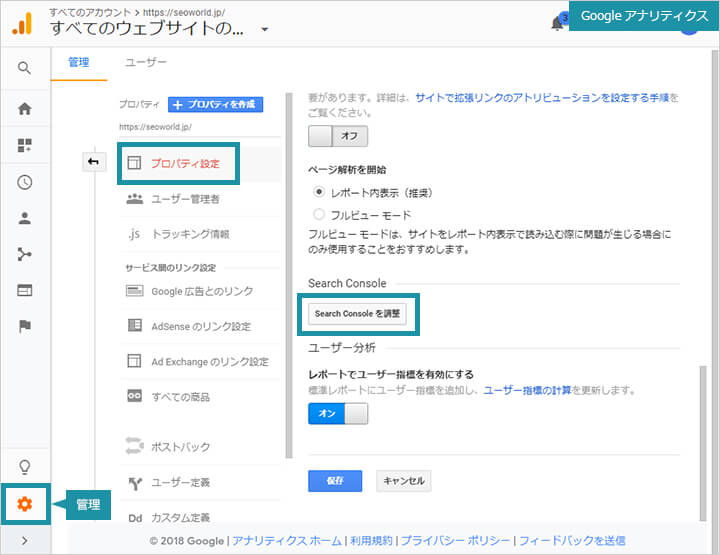
Task: Click the Google 広告とのリンク icon
Action: click(135, 291)
